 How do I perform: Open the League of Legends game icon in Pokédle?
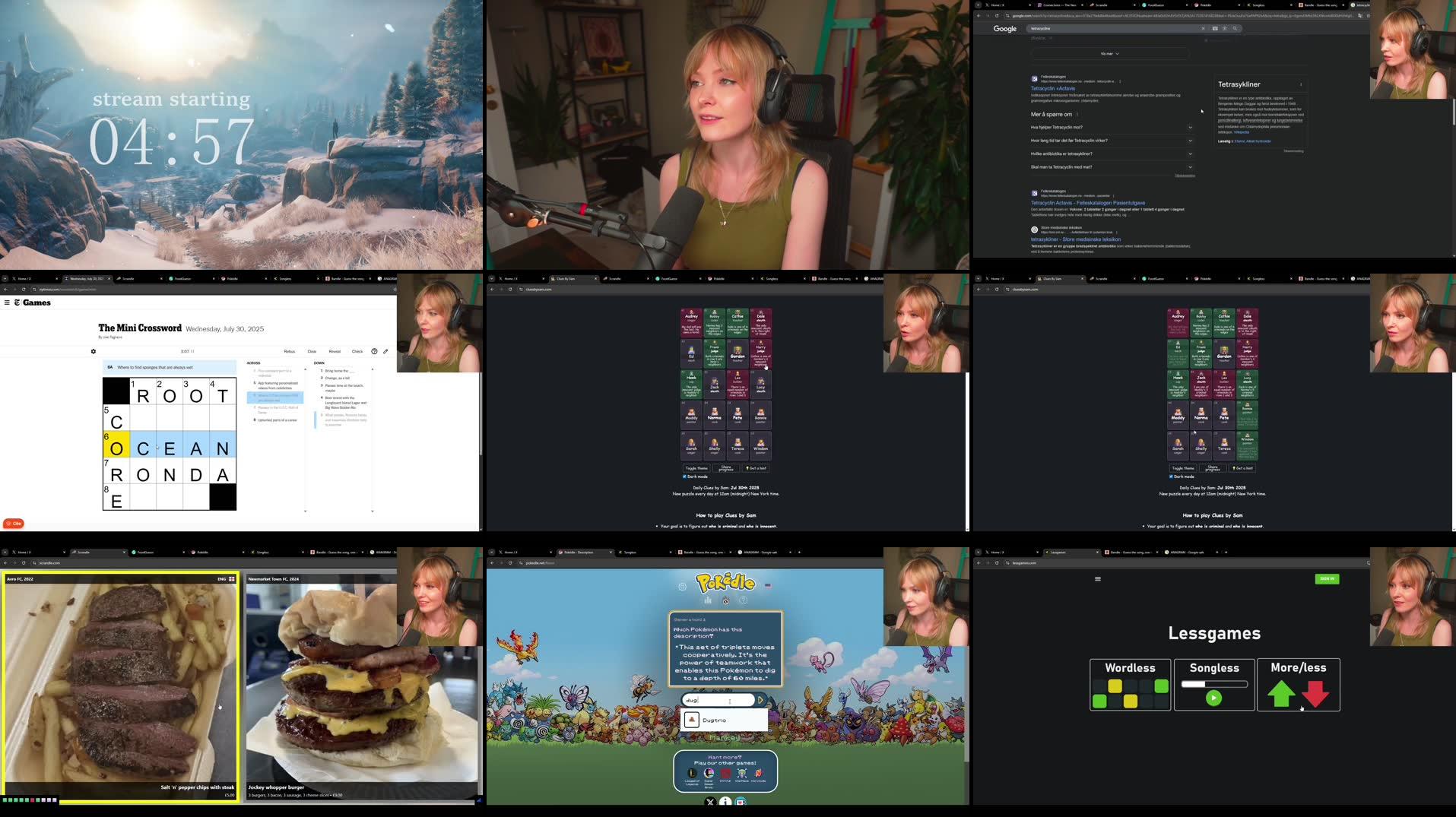(x=692, y=774)
